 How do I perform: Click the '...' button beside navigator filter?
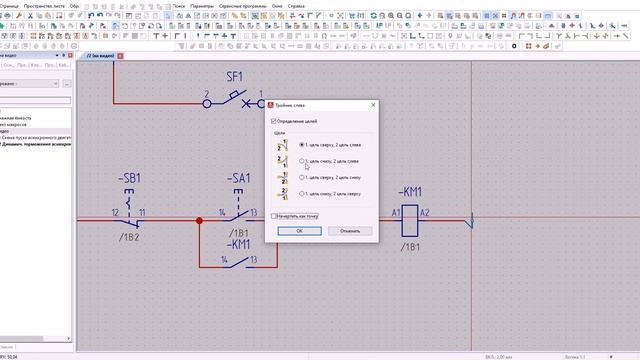click(67, 84)
